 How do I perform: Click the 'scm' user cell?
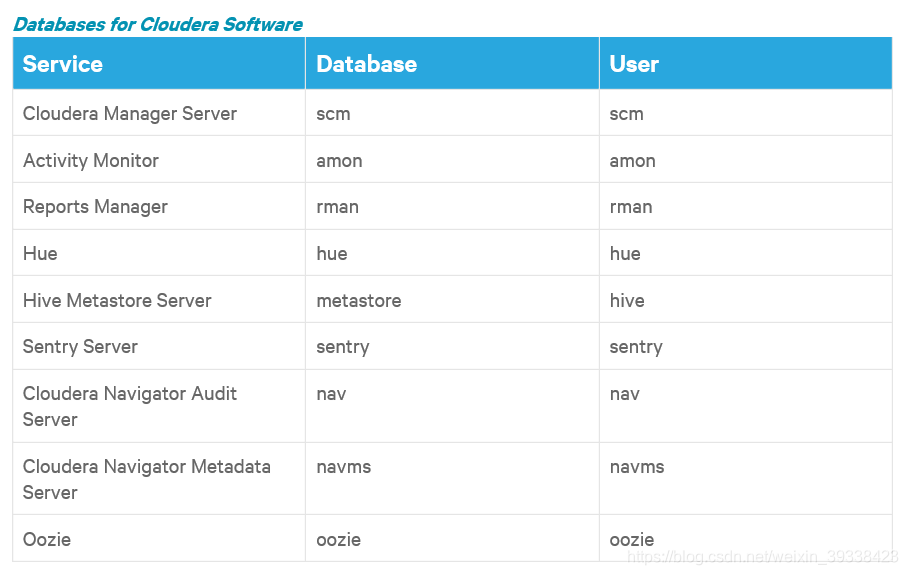coord(746,113)
